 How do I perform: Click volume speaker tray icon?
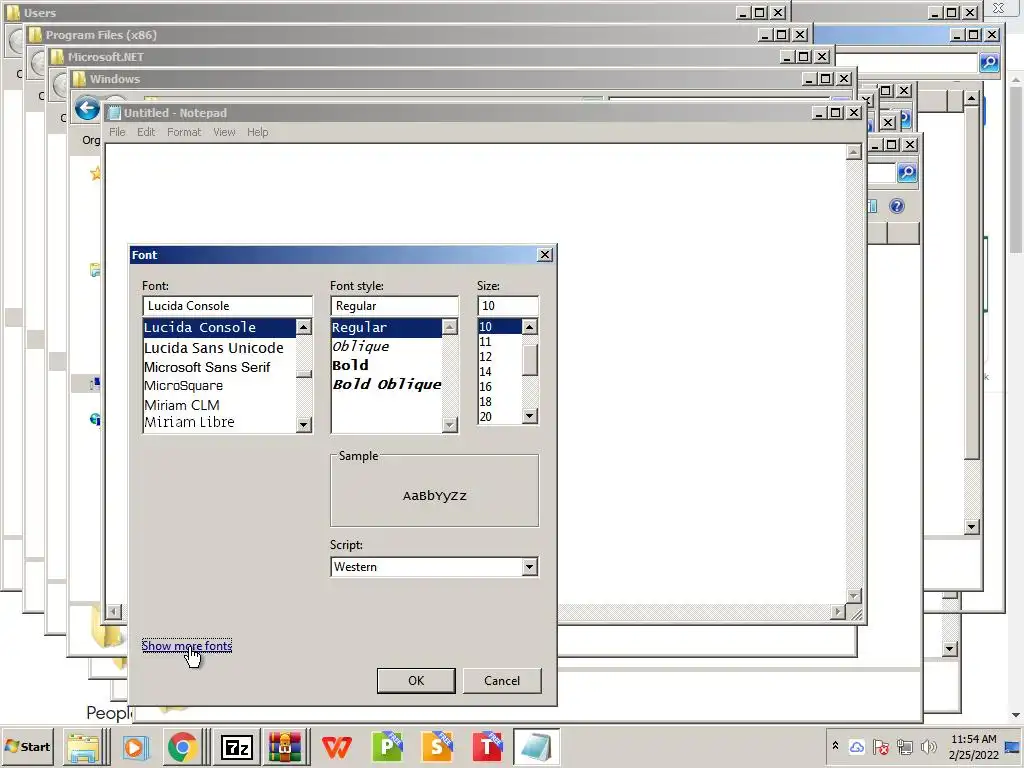pyautogui.click(x=928, y=746)
